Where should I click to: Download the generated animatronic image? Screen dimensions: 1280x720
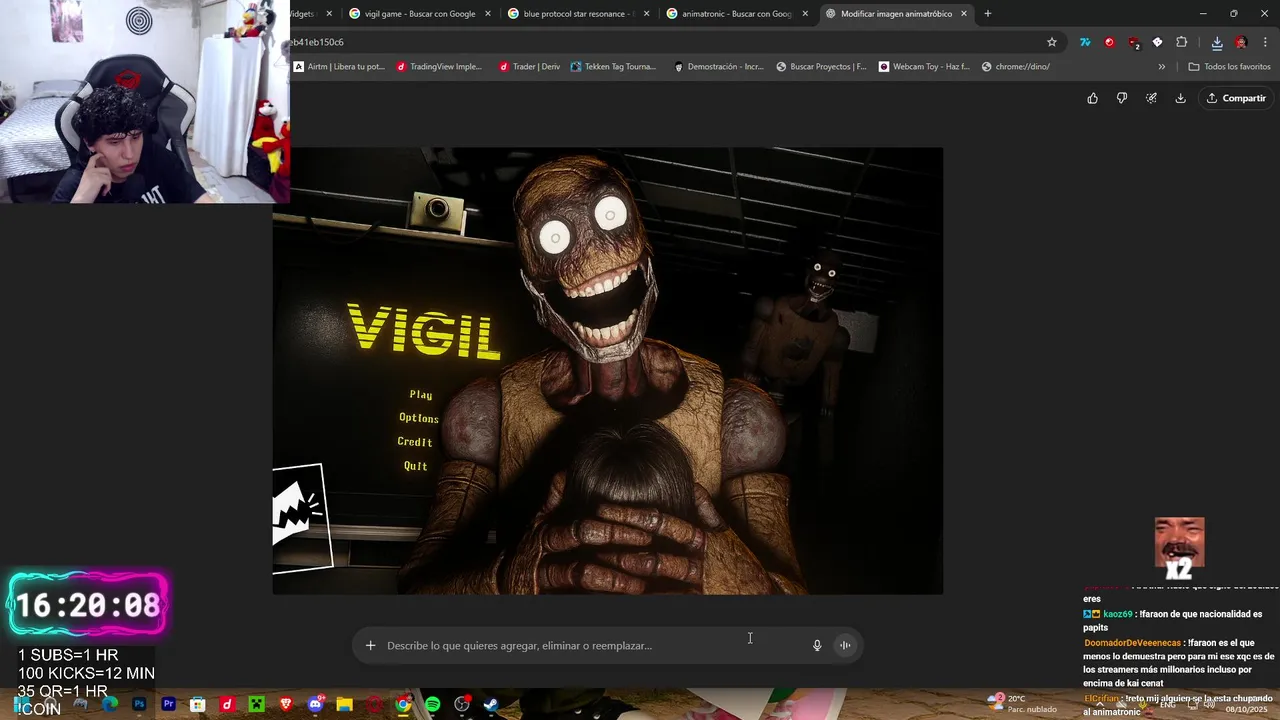pos(1180,98)
